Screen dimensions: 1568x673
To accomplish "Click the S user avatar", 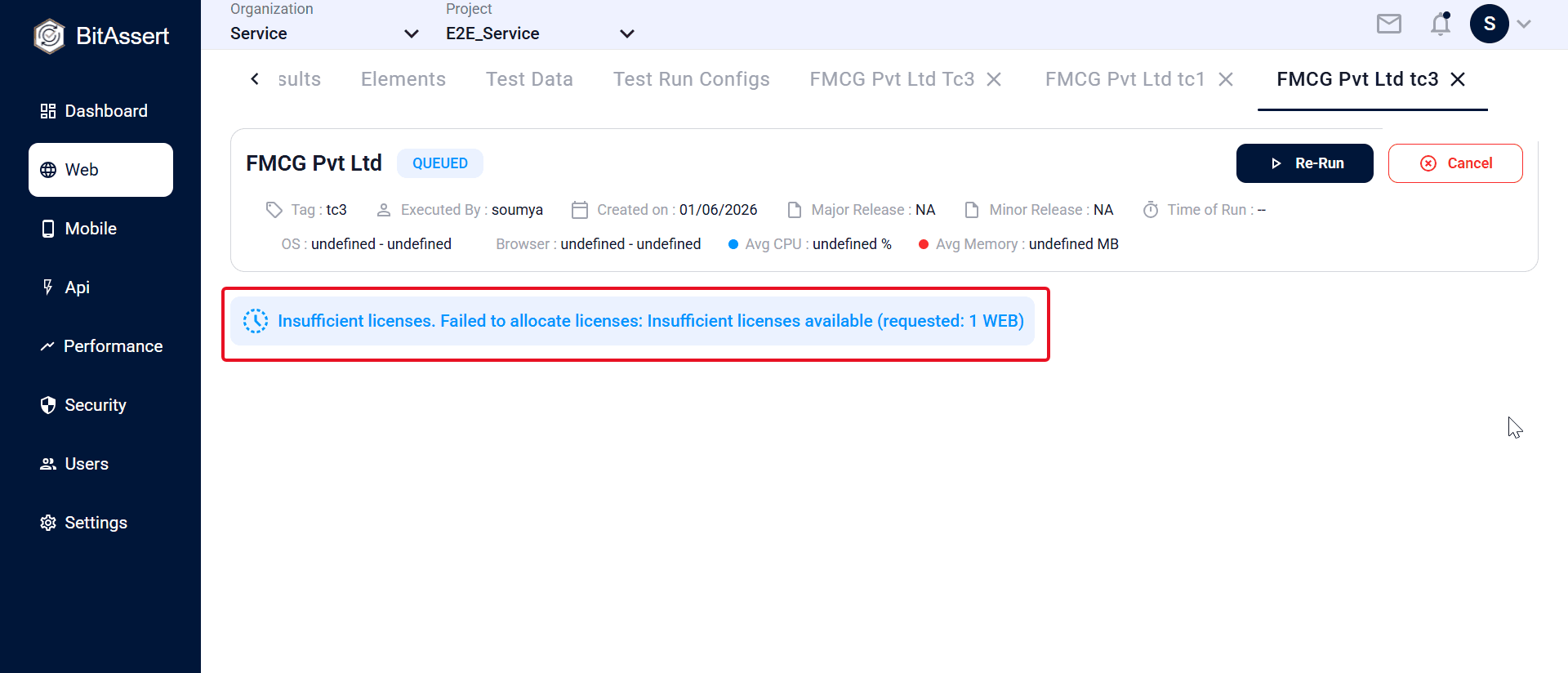I will [x=1490, y=24].
